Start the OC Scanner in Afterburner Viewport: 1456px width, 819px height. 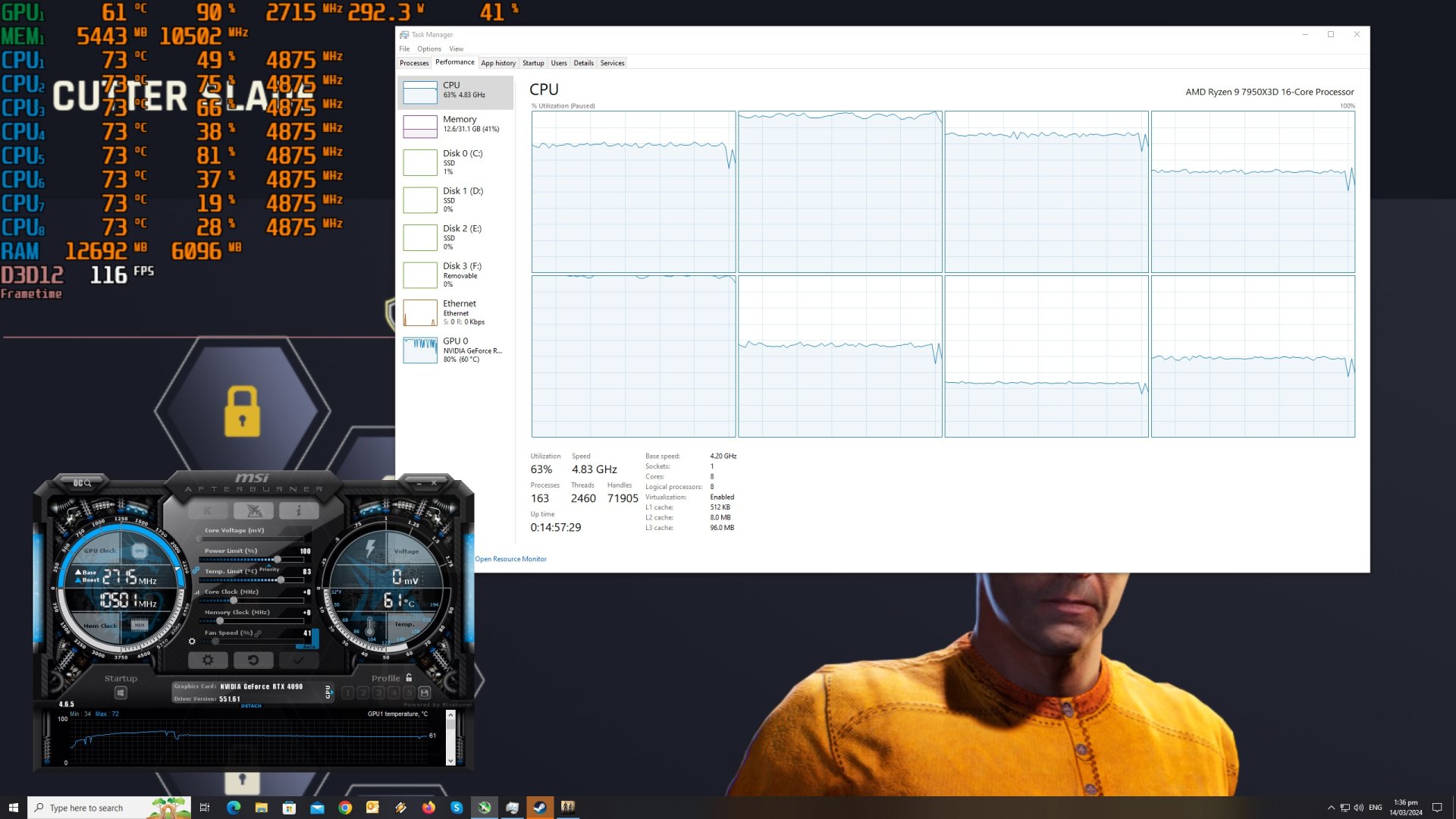[x=82, y=483]
